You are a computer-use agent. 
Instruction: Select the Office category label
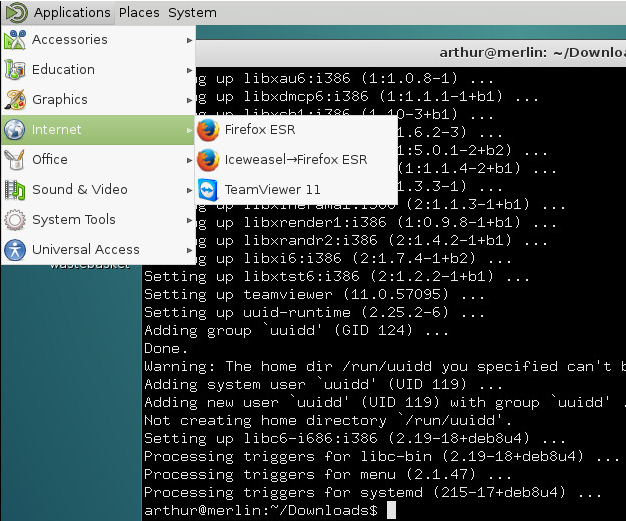coord(50,159)
